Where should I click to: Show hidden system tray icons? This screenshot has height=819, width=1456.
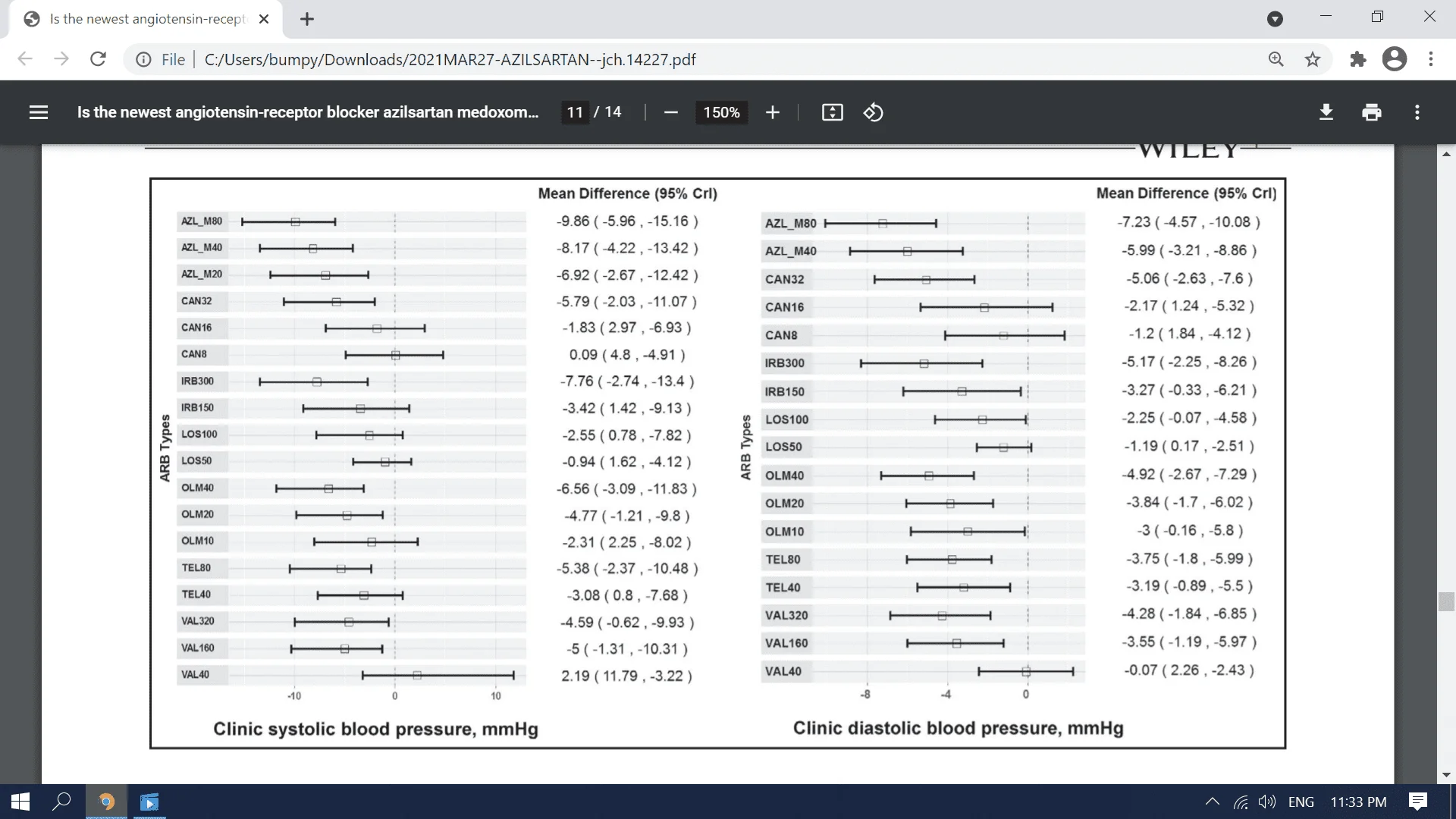tap(1213, 802)
